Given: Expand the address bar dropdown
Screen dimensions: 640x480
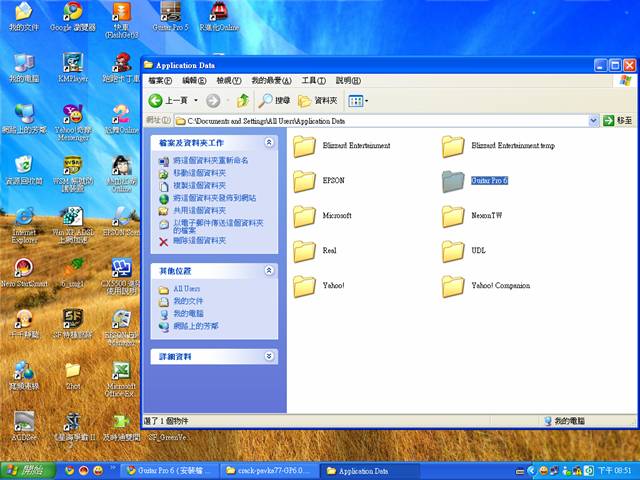Looking at the screenshot, I should (x=593, y=121).
